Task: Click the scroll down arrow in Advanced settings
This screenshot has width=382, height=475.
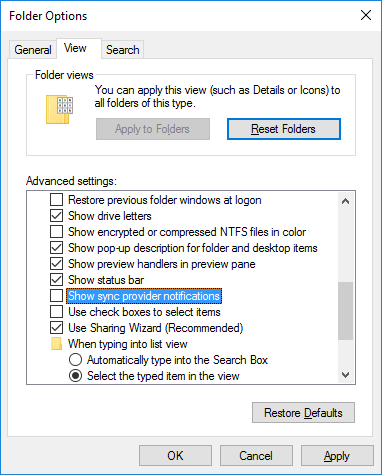Action: pyautogui.click(x=346, y=375)
